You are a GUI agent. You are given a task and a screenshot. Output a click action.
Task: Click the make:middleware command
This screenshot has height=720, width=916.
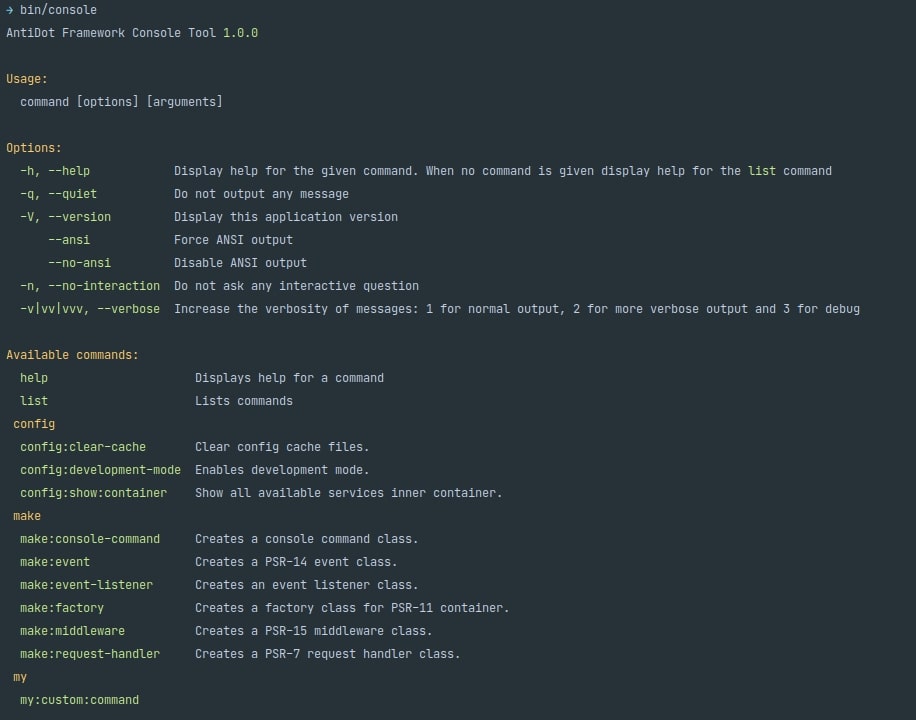72,631
